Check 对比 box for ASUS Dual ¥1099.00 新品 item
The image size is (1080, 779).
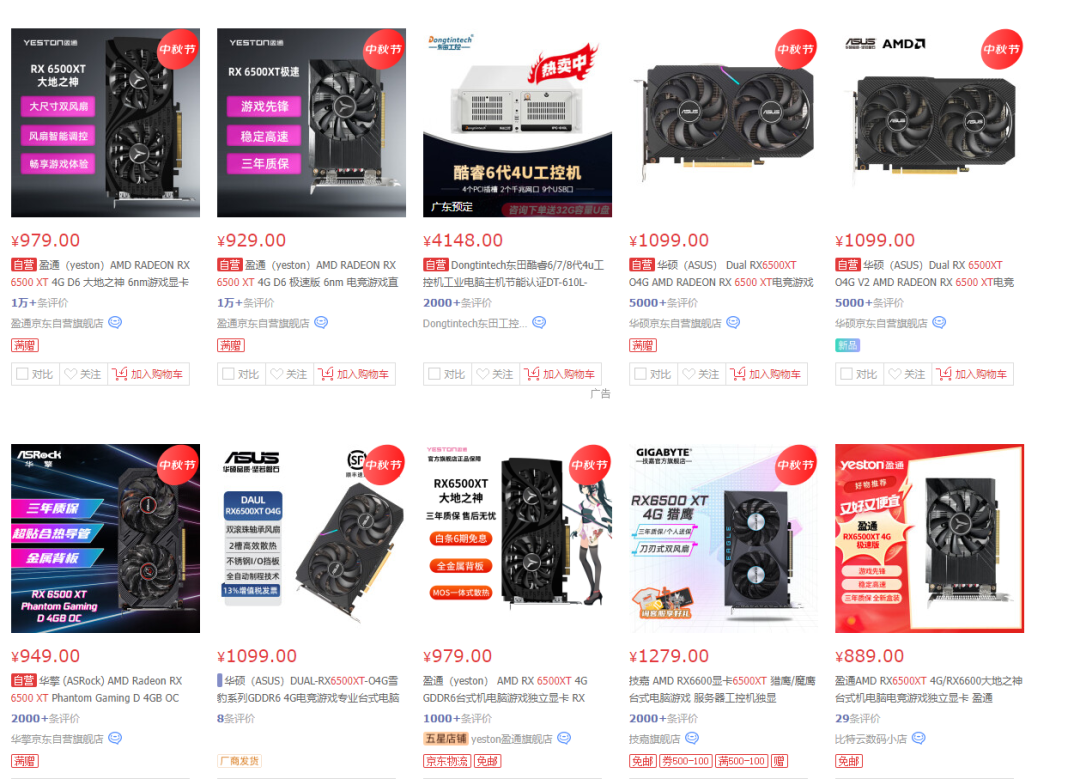[x=847, y=373]
